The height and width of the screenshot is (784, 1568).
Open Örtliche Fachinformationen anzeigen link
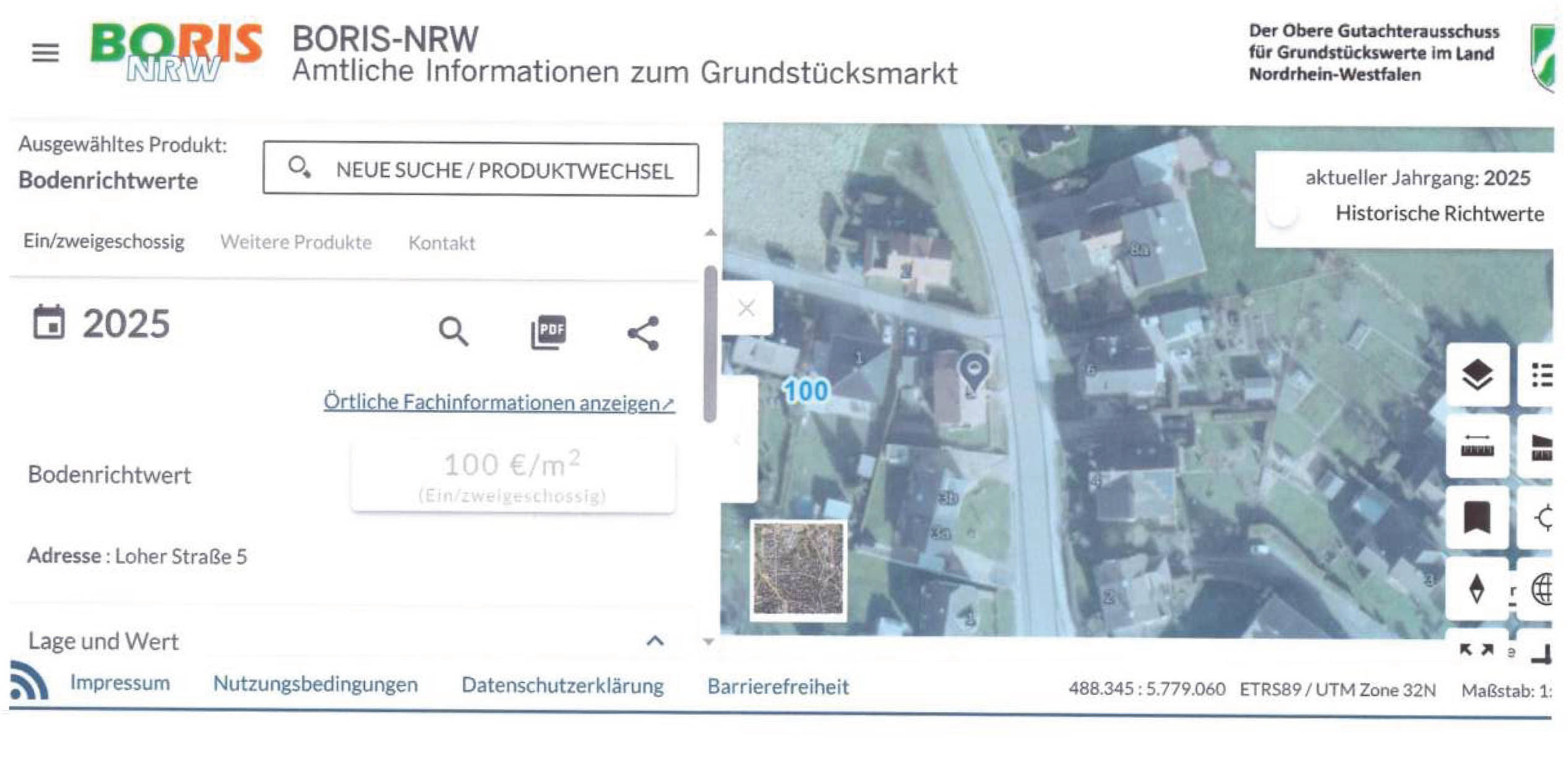pos(499,402)
